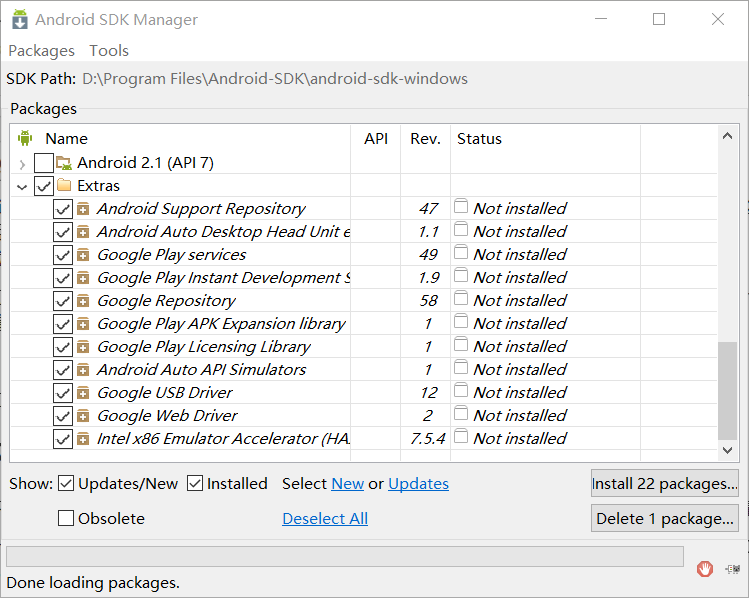This screenshot has height=598, width=749.
Task: Toggle the Updates/New show checkbox
Action: coord(66,483)
